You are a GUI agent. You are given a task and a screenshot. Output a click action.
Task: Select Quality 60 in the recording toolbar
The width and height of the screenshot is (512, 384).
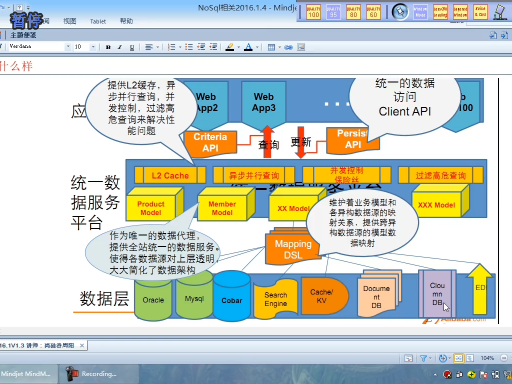click(x=373, y=12)
